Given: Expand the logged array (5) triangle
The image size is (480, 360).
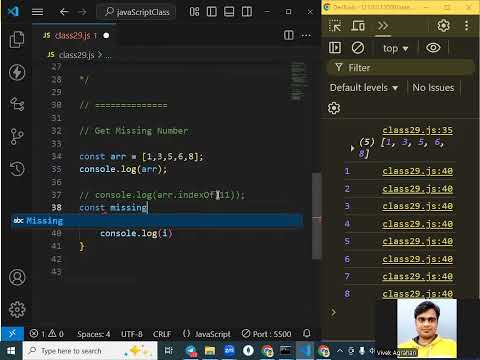Looking at the screenshot, I should tap(352, 148).
